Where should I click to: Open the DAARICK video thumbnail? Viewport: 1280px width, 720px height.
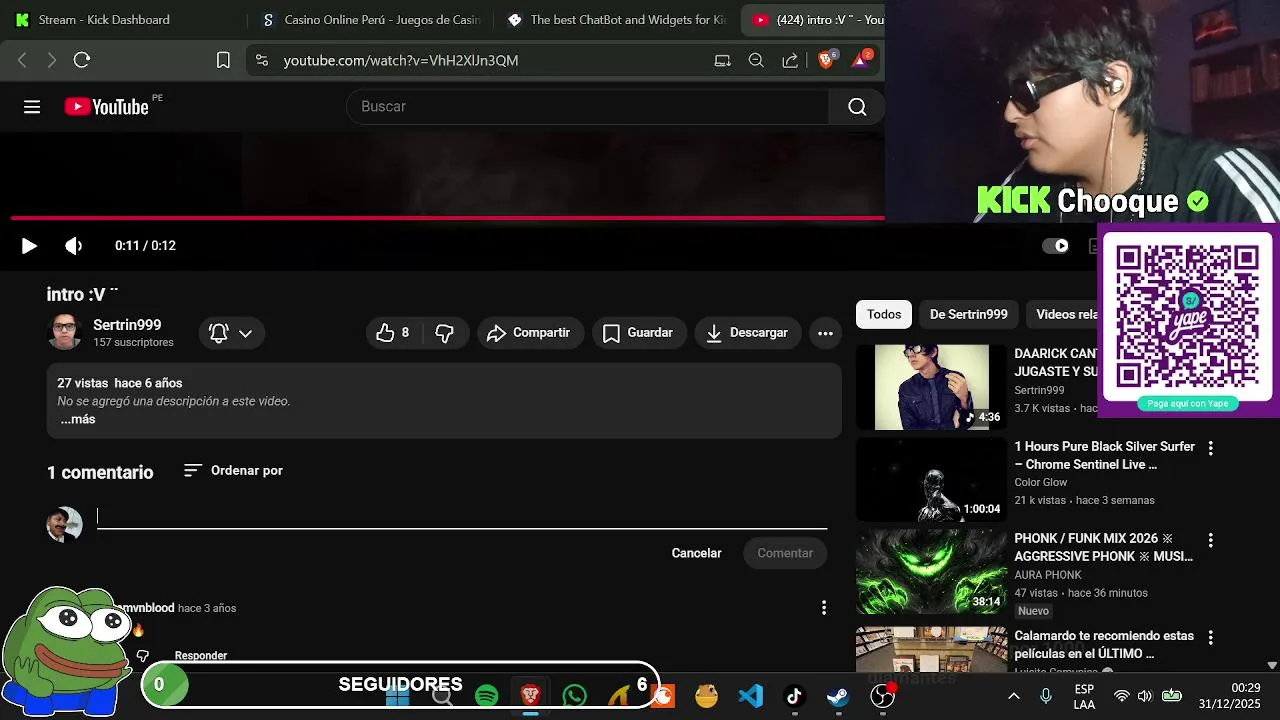click(x=932, y=387)
